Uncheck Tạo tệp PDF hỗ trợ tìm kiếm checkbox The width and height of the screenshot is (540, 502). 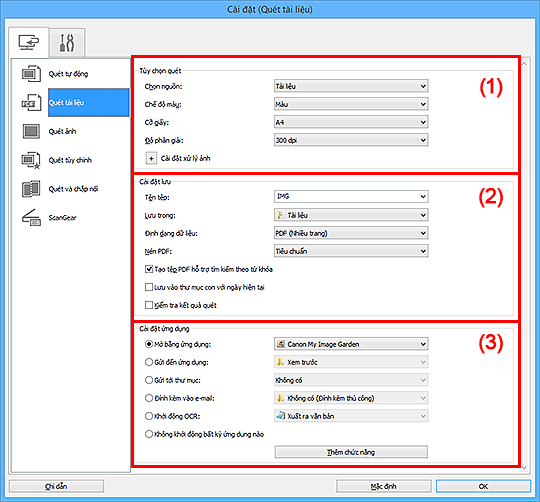pyautogui.click(x=149, y=269)
